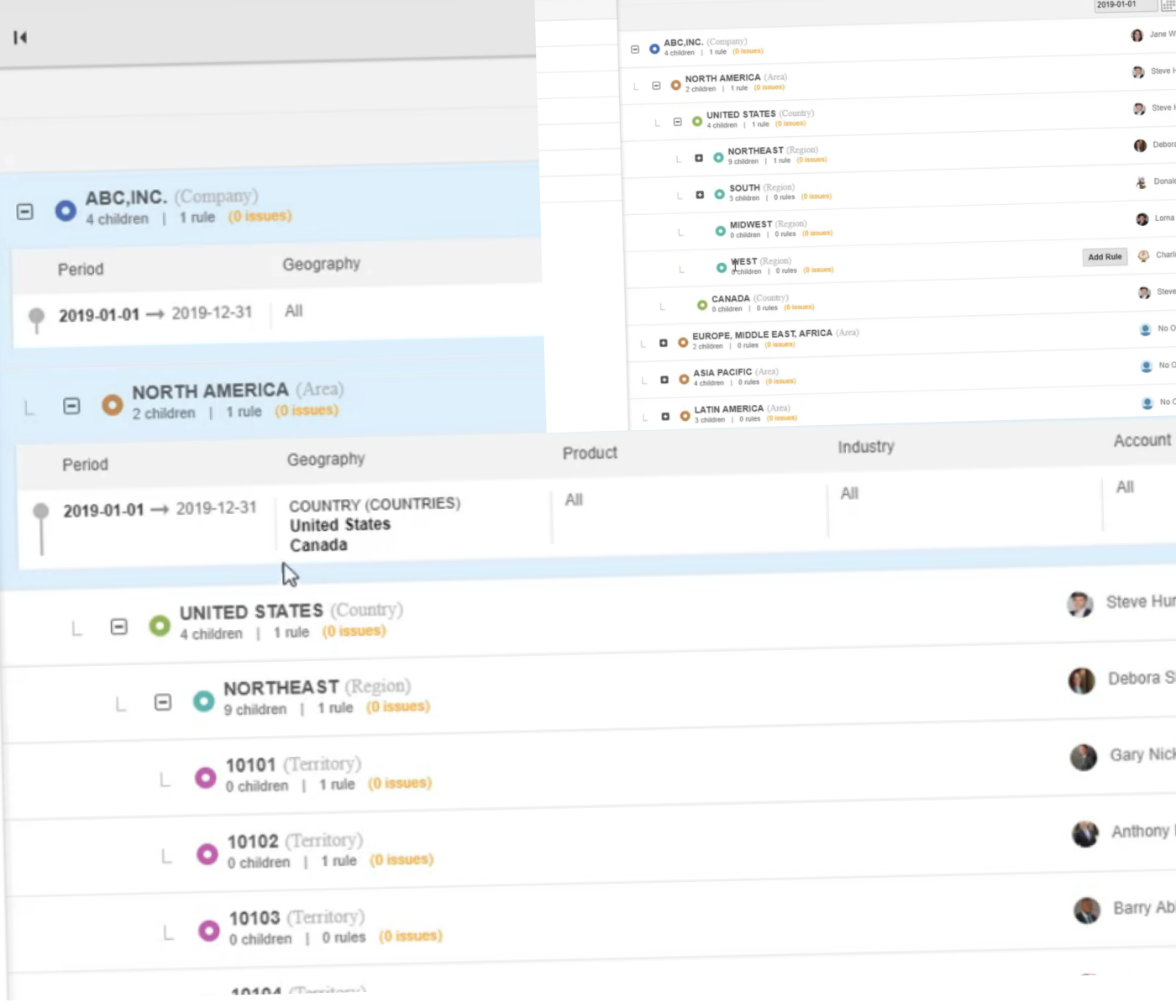In the small tree, click UNITED STATES green circle
This screenshot has height=1008, width=1176.
pos(697,121)
